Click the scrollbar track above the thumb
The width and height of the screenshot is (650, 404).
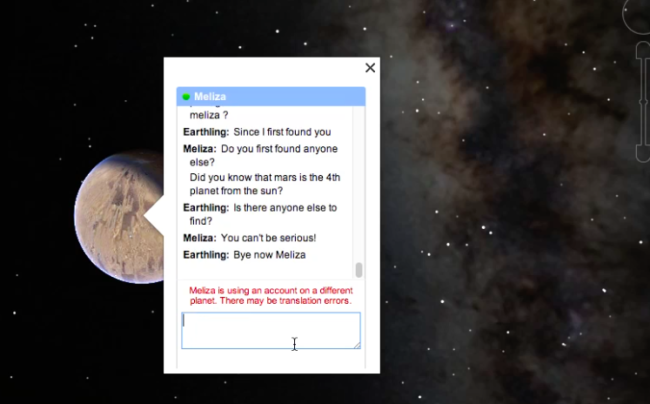[x=359, y=180]
